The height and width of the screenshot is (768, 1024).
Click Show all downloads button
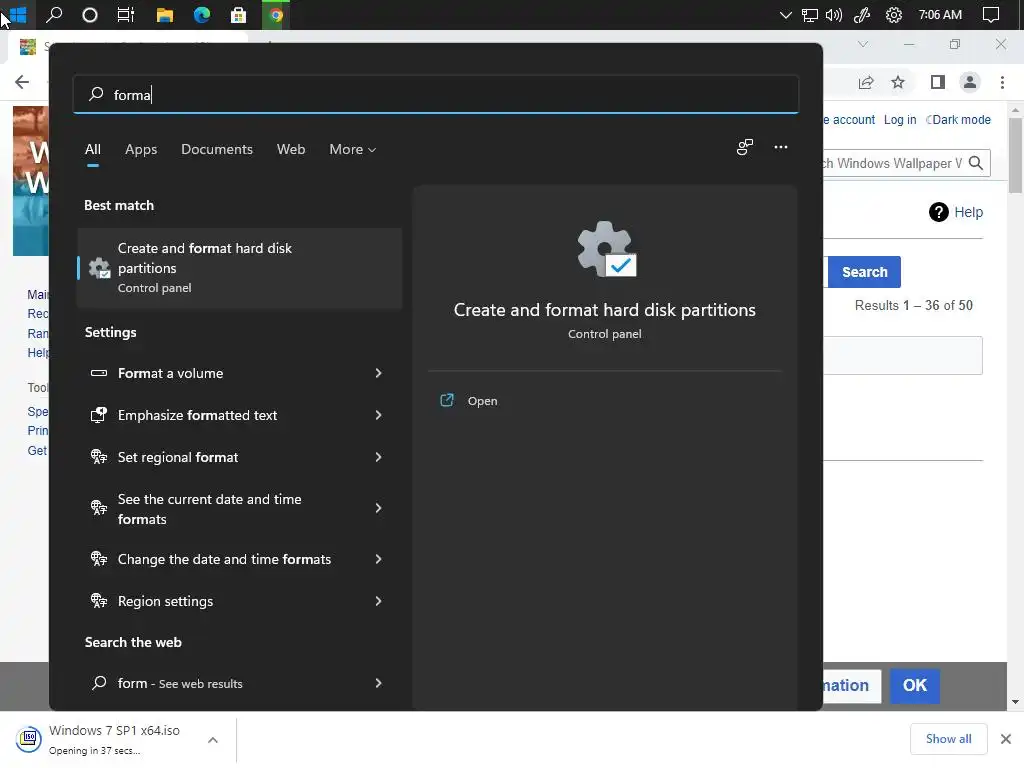[948, 739]
